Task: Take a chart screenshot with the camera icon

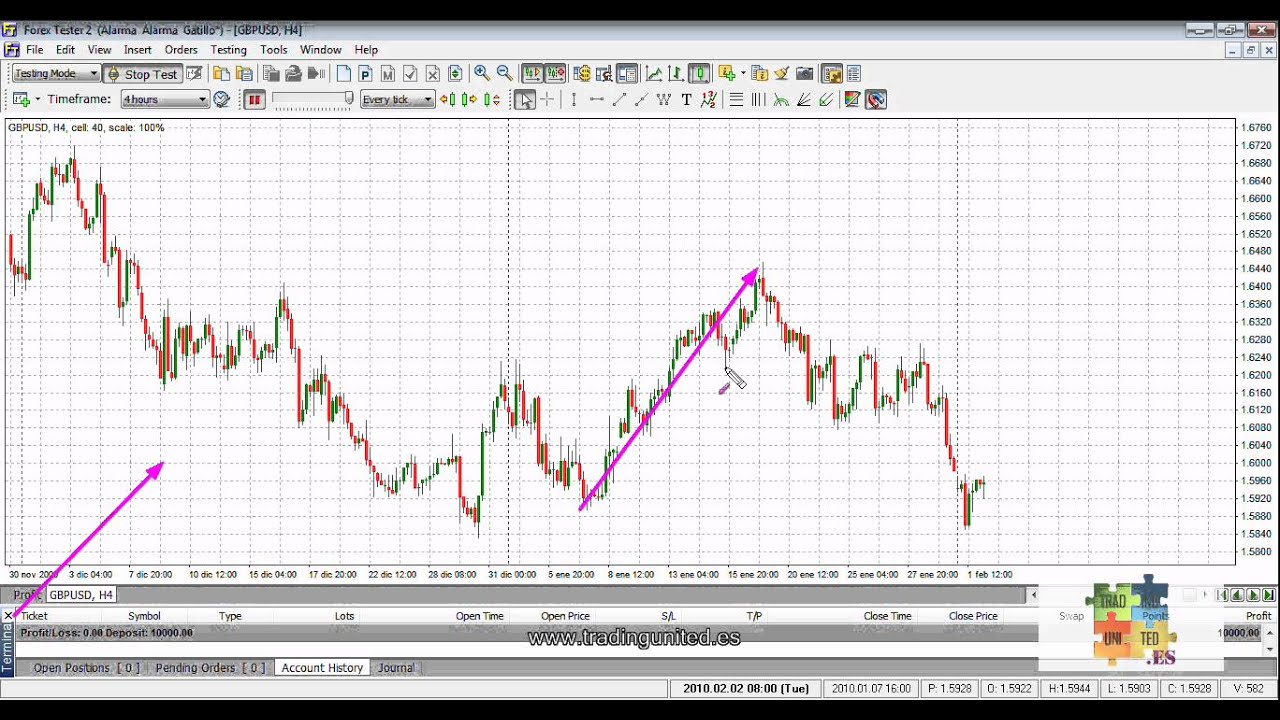Action: [x=804, y=73]
